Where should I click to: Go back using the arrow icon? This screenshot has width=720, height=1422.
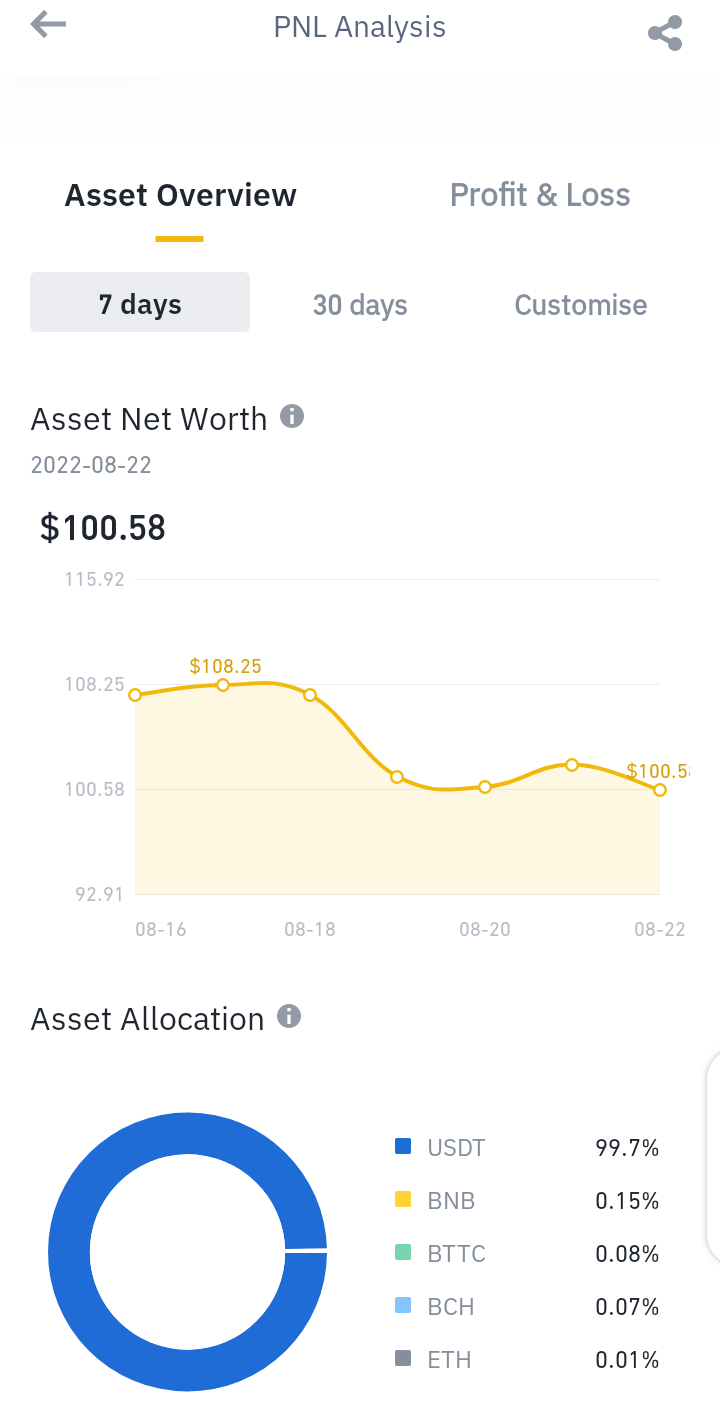tap(47, 24)
